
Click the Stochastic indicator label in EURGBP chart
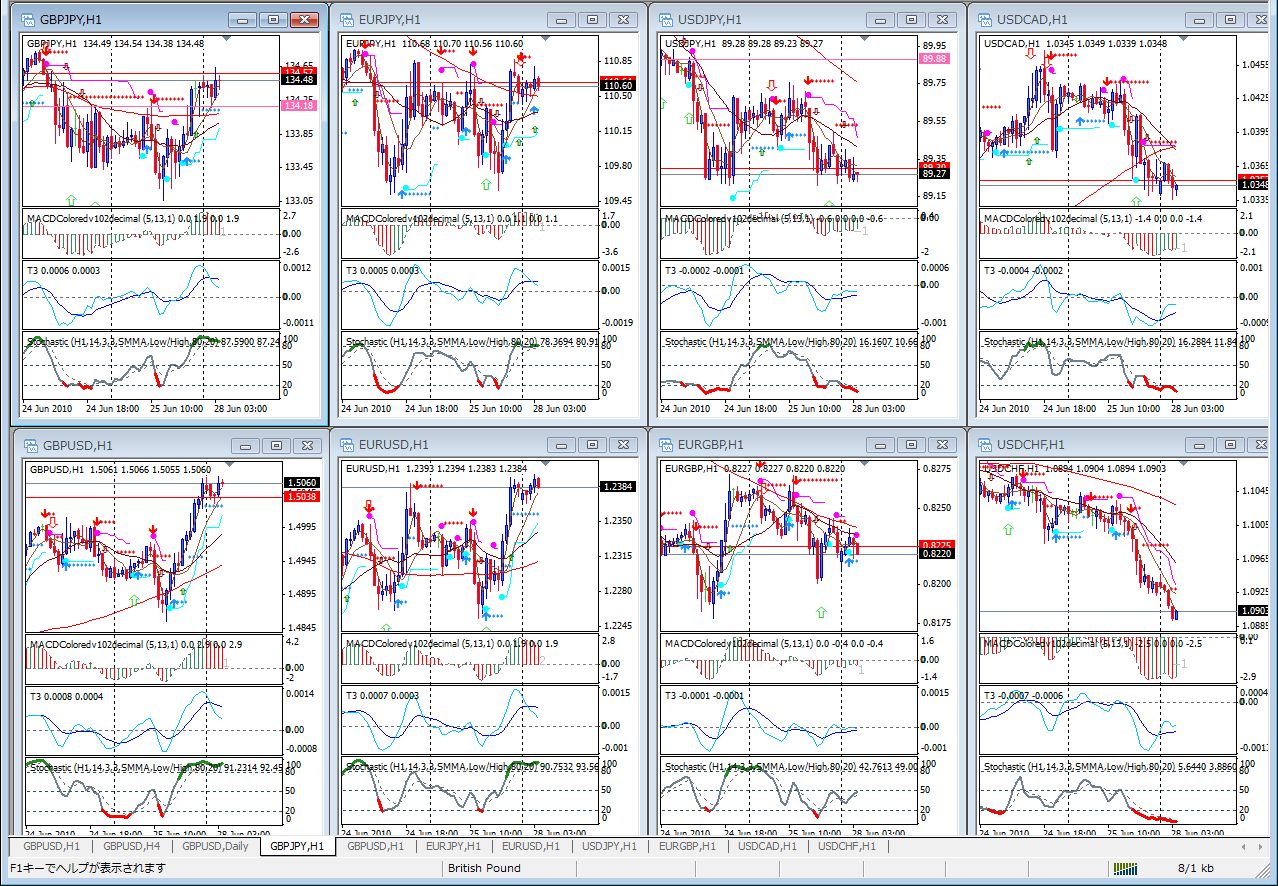(790, 768)
